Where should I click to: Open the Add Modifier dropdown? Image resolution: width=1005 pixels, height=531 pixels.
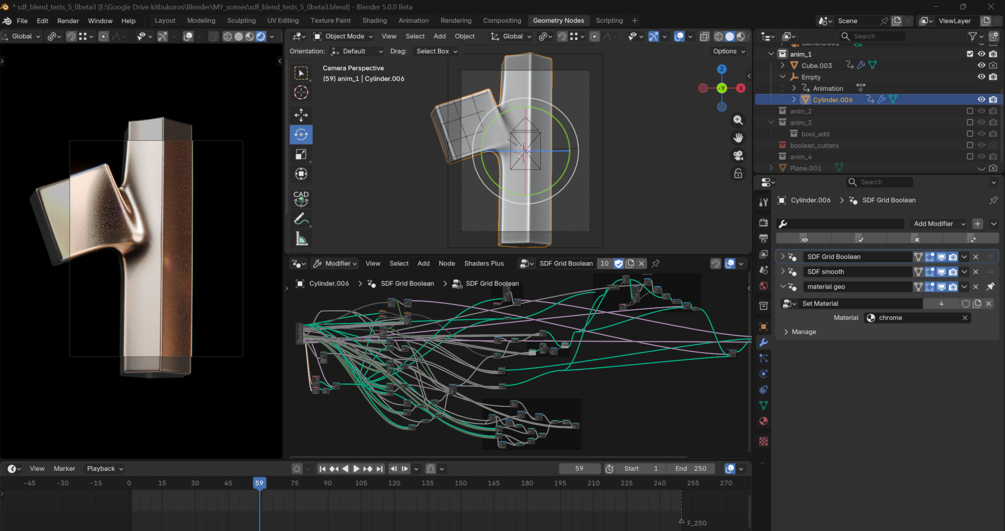click(939, 224)
